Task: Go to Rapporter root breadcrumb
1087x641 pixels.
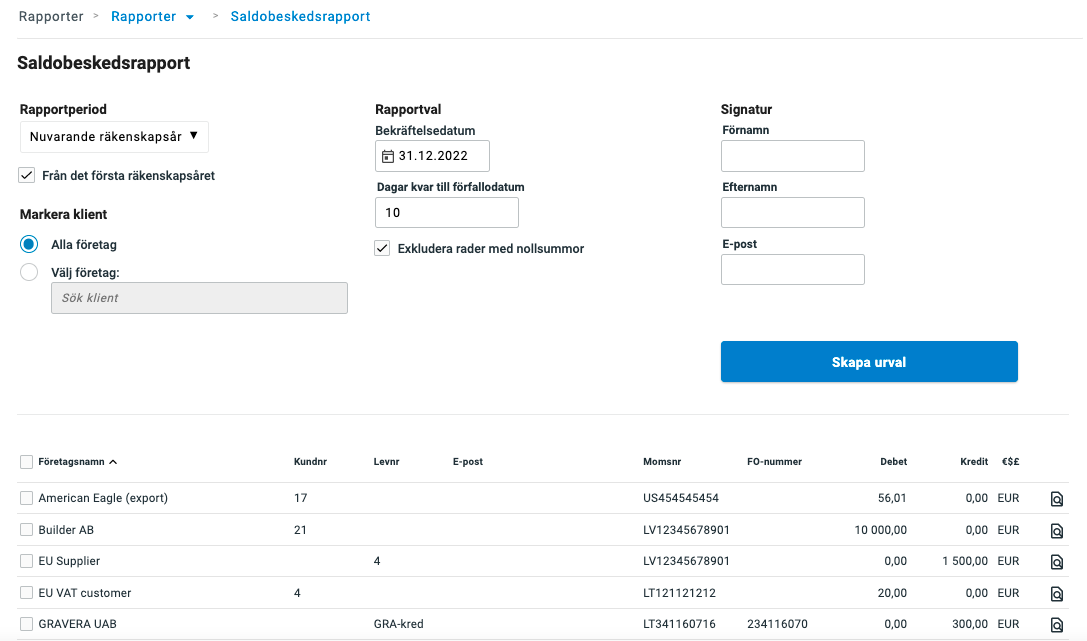Action: click(x=51, y=16)
